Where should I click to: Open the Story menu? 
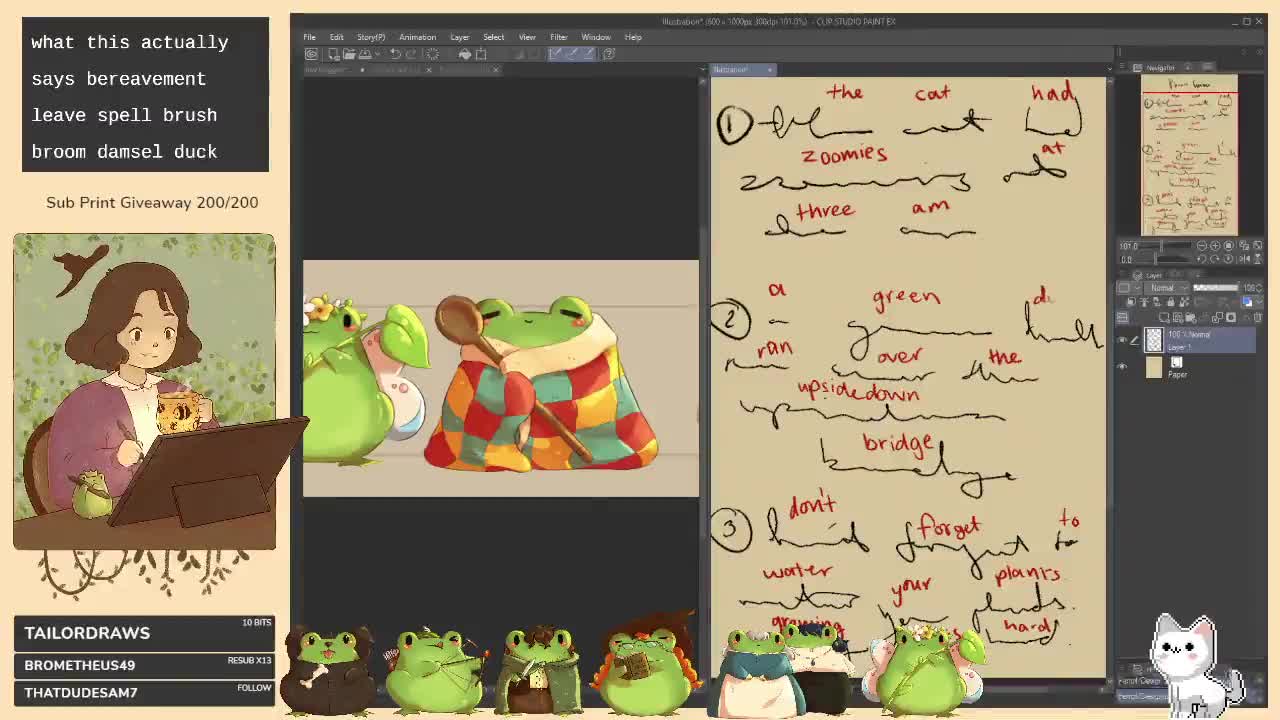(x=371, y=37)
